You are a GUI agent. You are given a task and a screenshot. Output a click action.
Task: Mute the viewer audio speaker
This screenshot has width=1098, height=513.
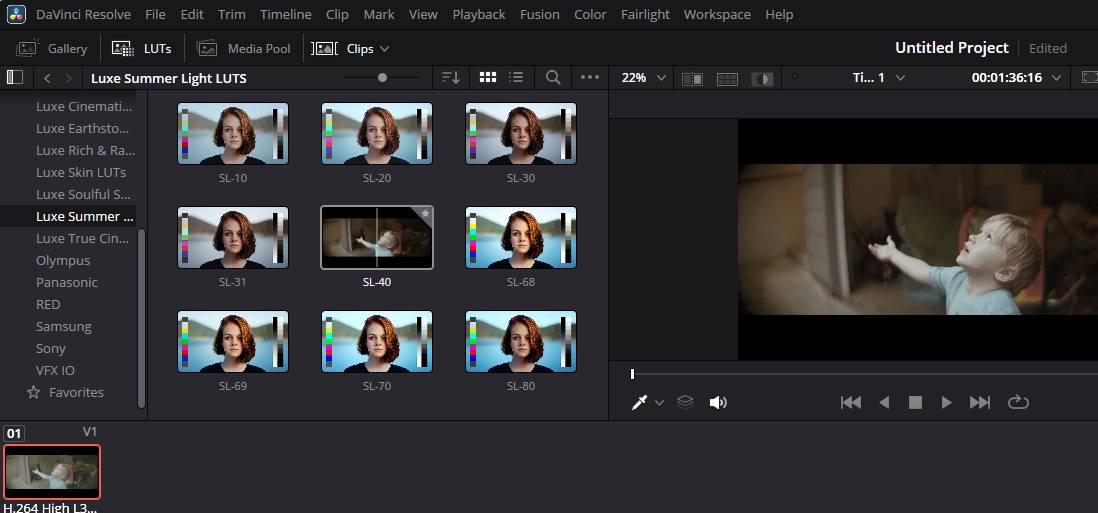(718, 402)
